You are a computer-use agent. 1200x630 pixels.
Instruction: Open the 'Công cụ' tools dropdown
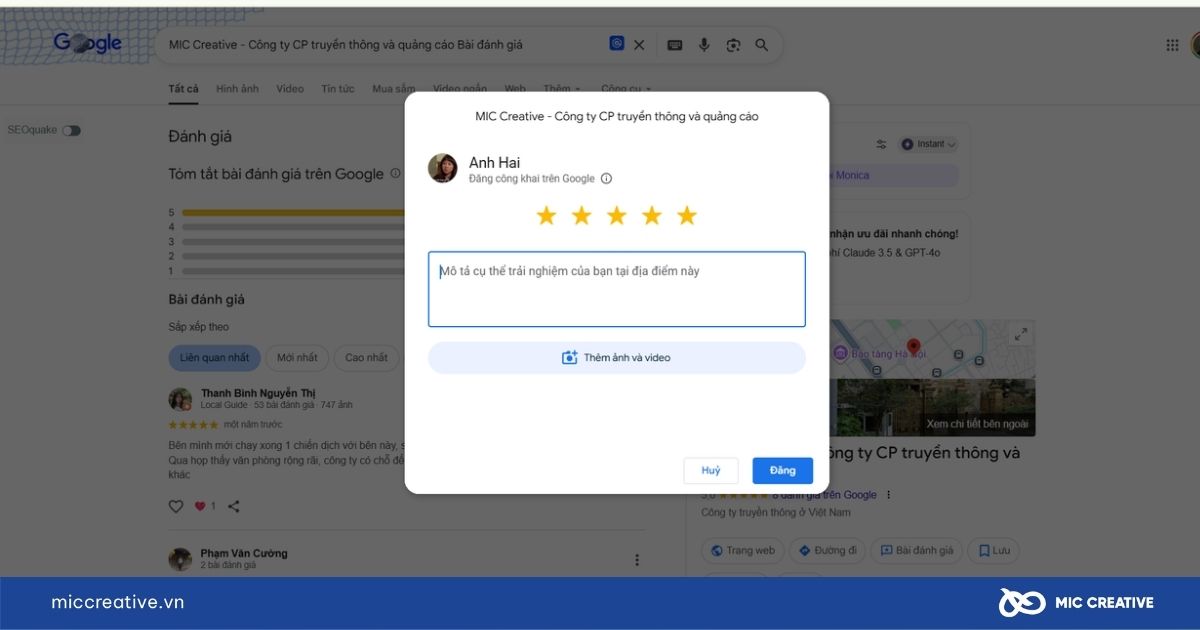tap(626, 89)
